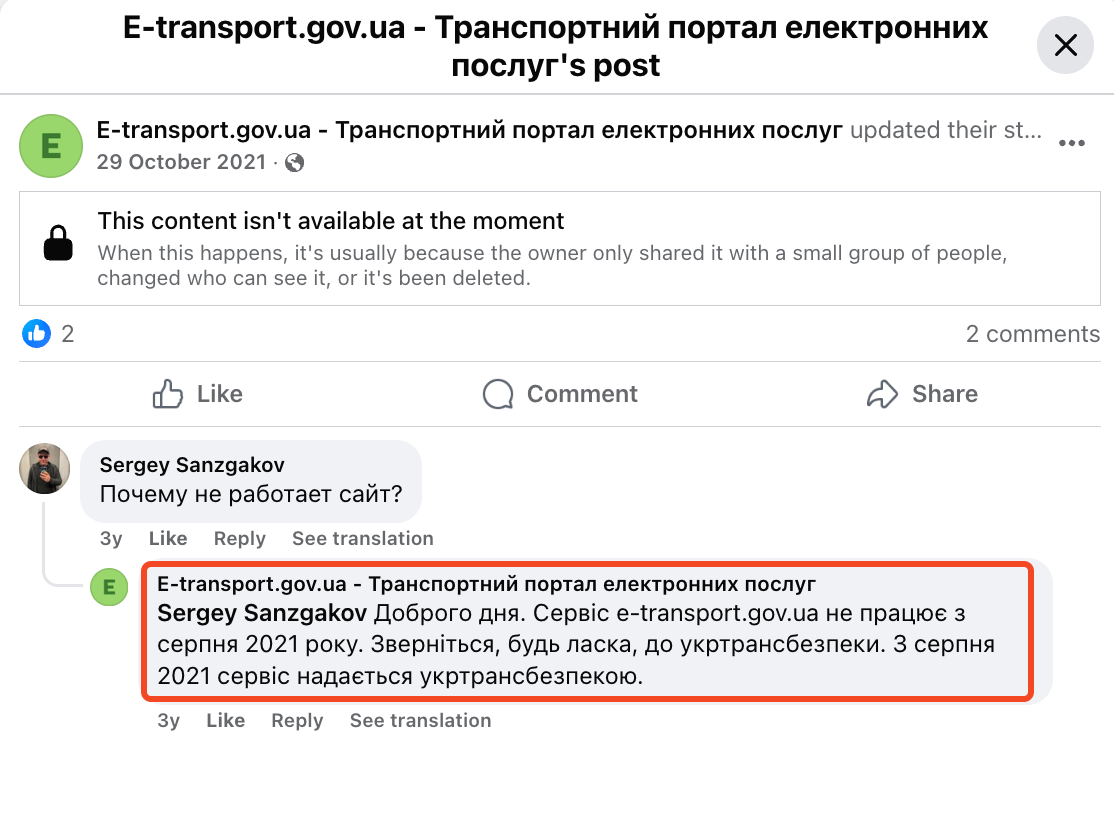Open Sergey Sanzgakov's profile picture

click(44, 469)
